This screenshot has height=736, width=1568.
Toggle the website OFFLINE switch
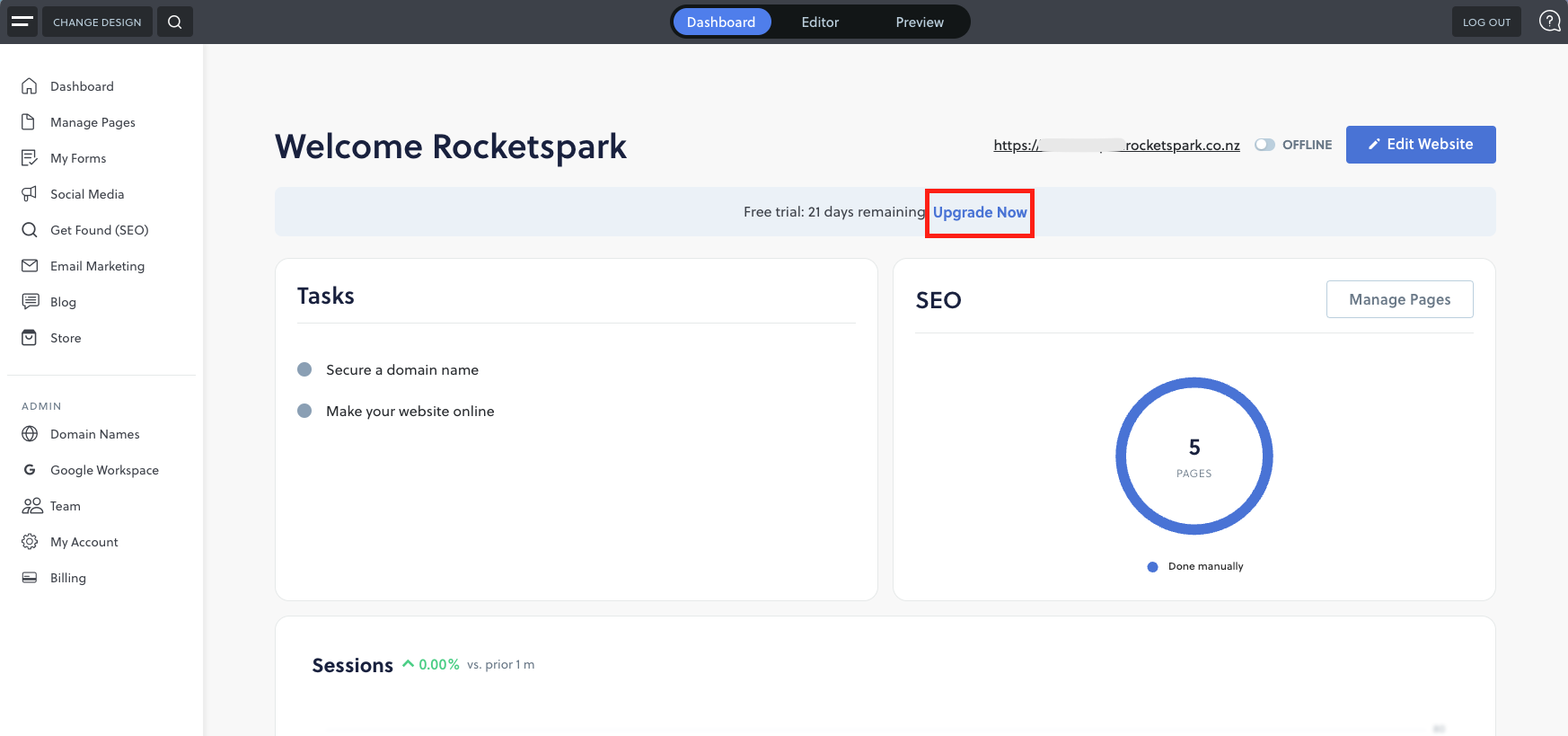[1264, 145]
